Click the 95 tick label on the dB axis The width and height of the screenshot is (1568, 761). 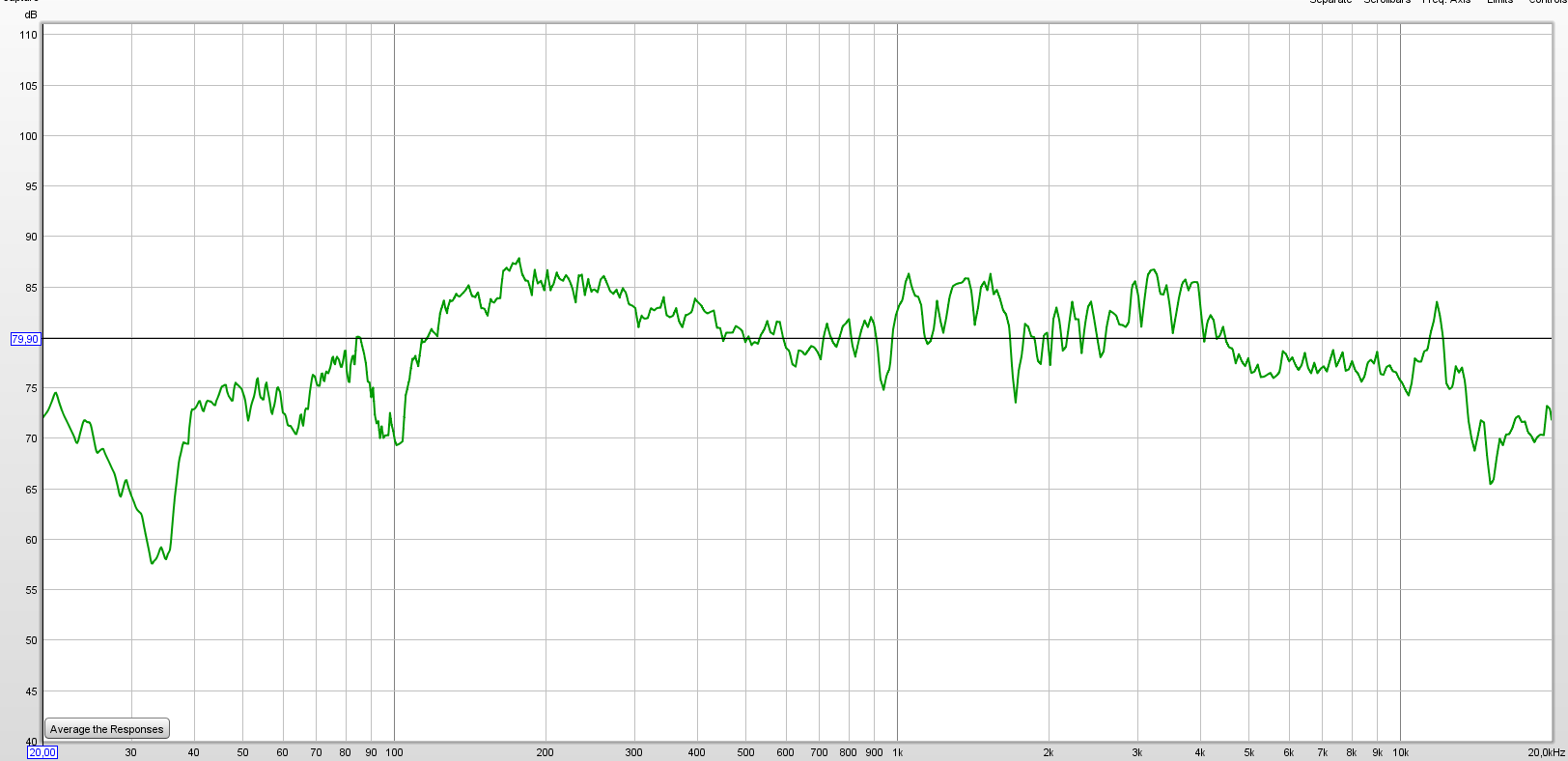(x=32, y=186)
